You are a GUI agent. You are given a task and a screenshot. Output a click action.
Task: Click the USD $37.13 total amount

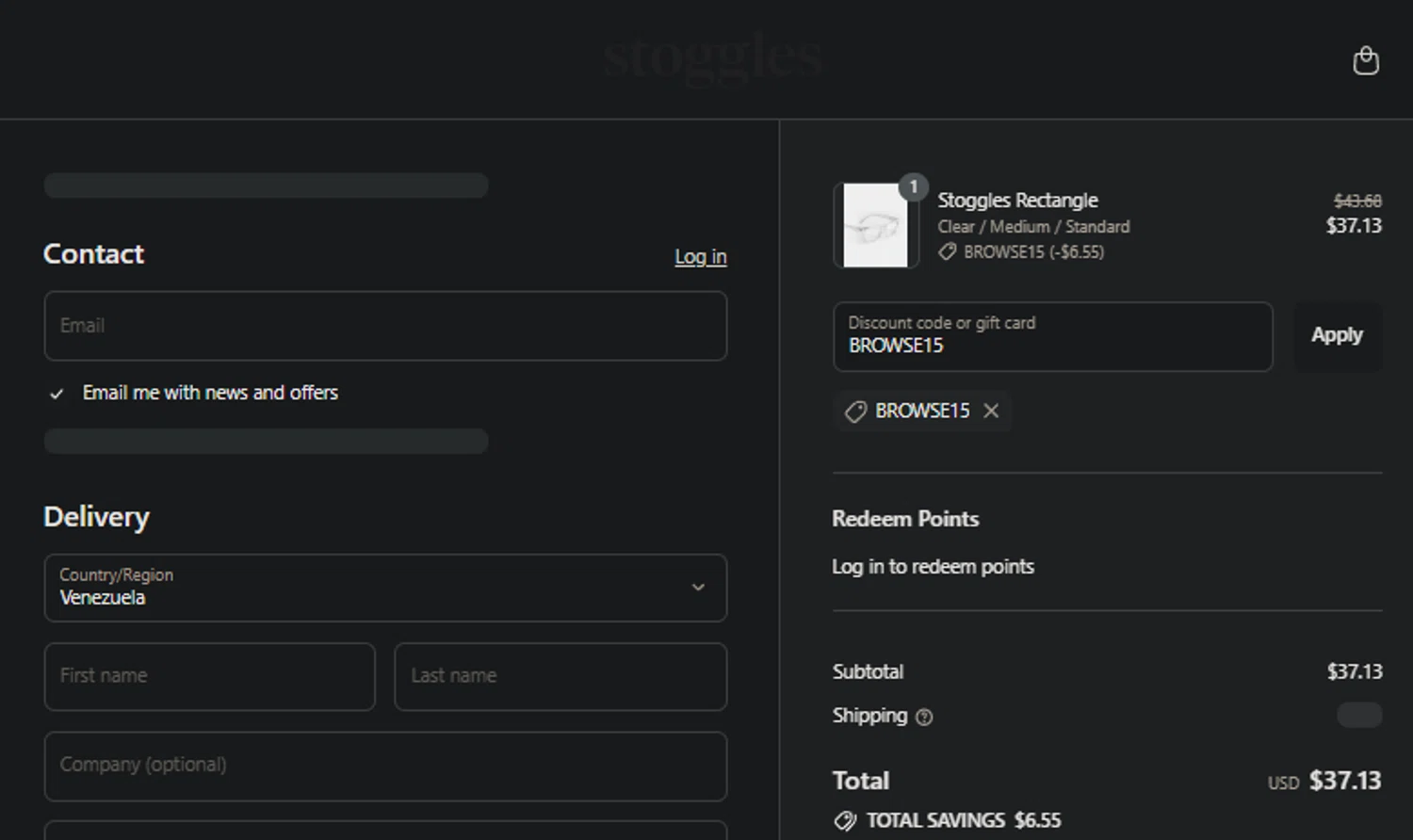(x=1324, y=781)
